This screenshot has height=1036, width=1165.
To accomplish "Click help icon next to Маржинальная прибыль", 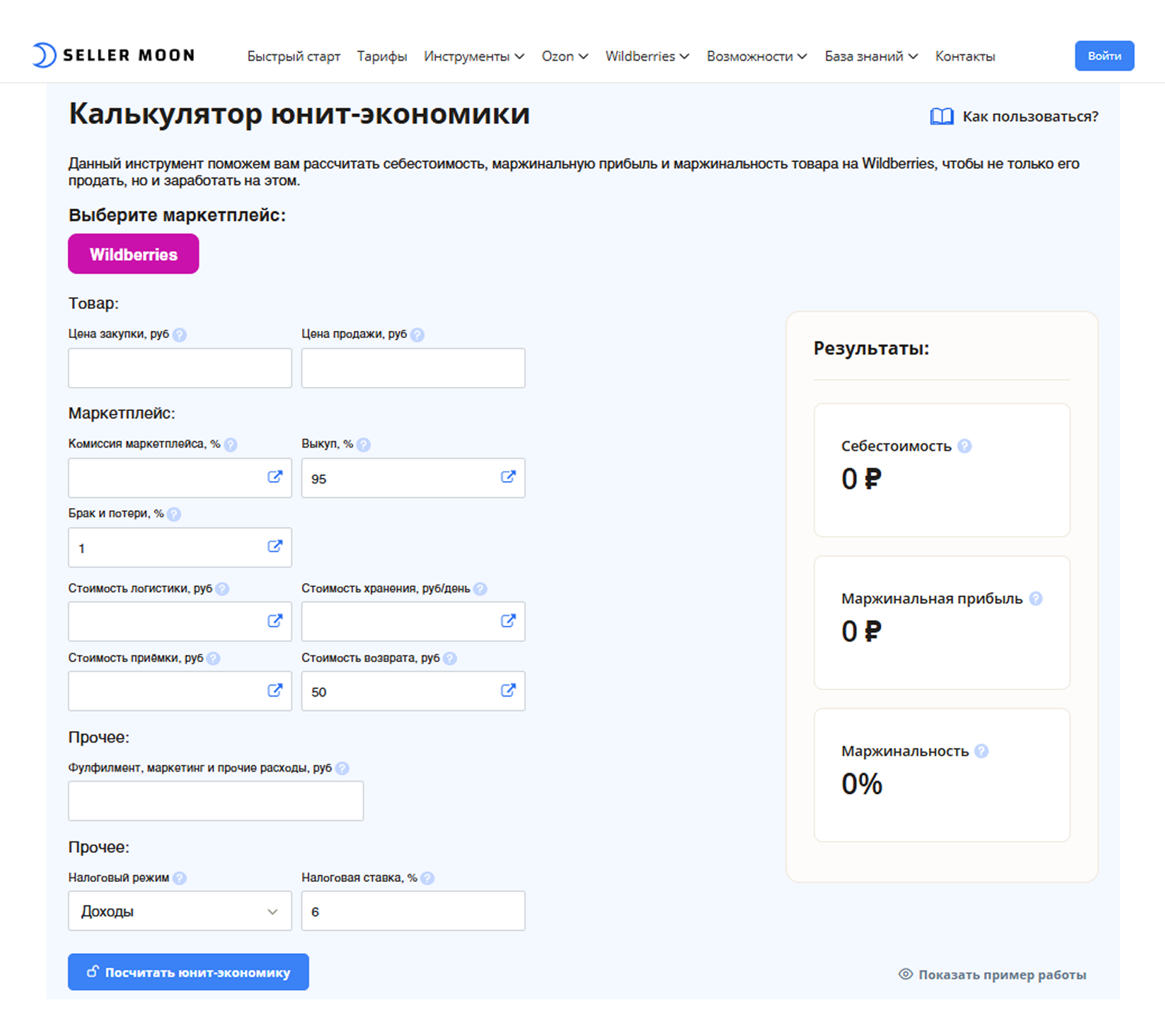I will click(1035, 598).
